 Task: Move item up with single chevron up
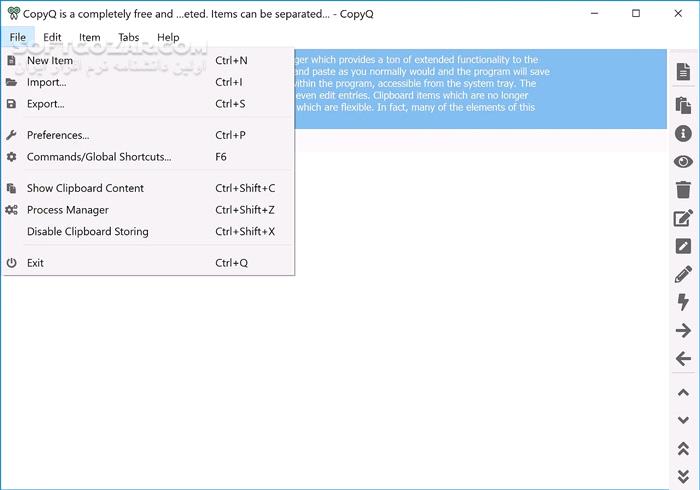point(683,393)
